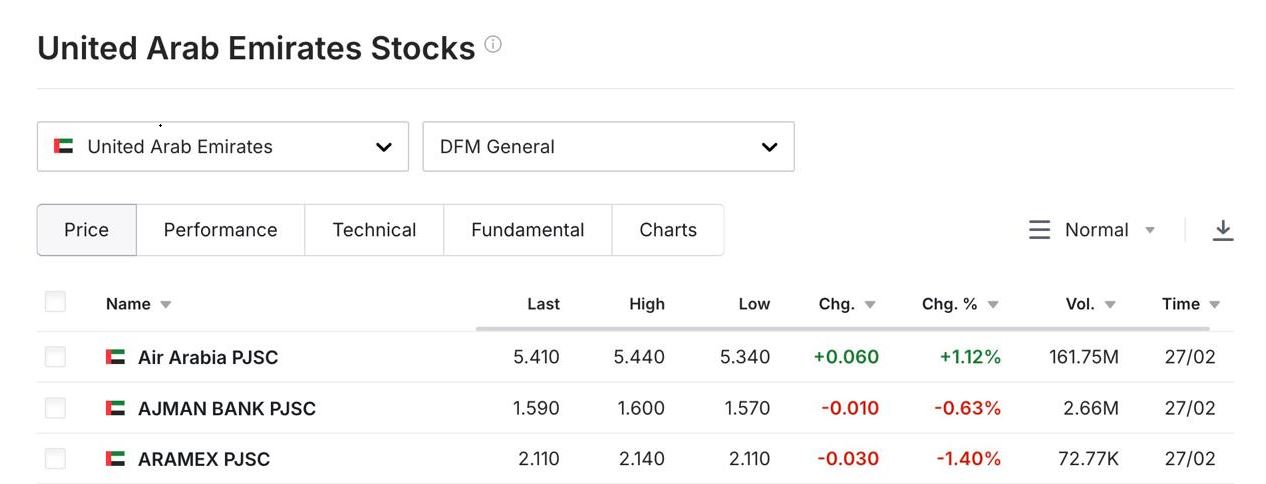Viewport: 1266px width, 484px height.
Task: Click the UAE flag icon beside AJMAN BANK PJSC
Action: 116,408
